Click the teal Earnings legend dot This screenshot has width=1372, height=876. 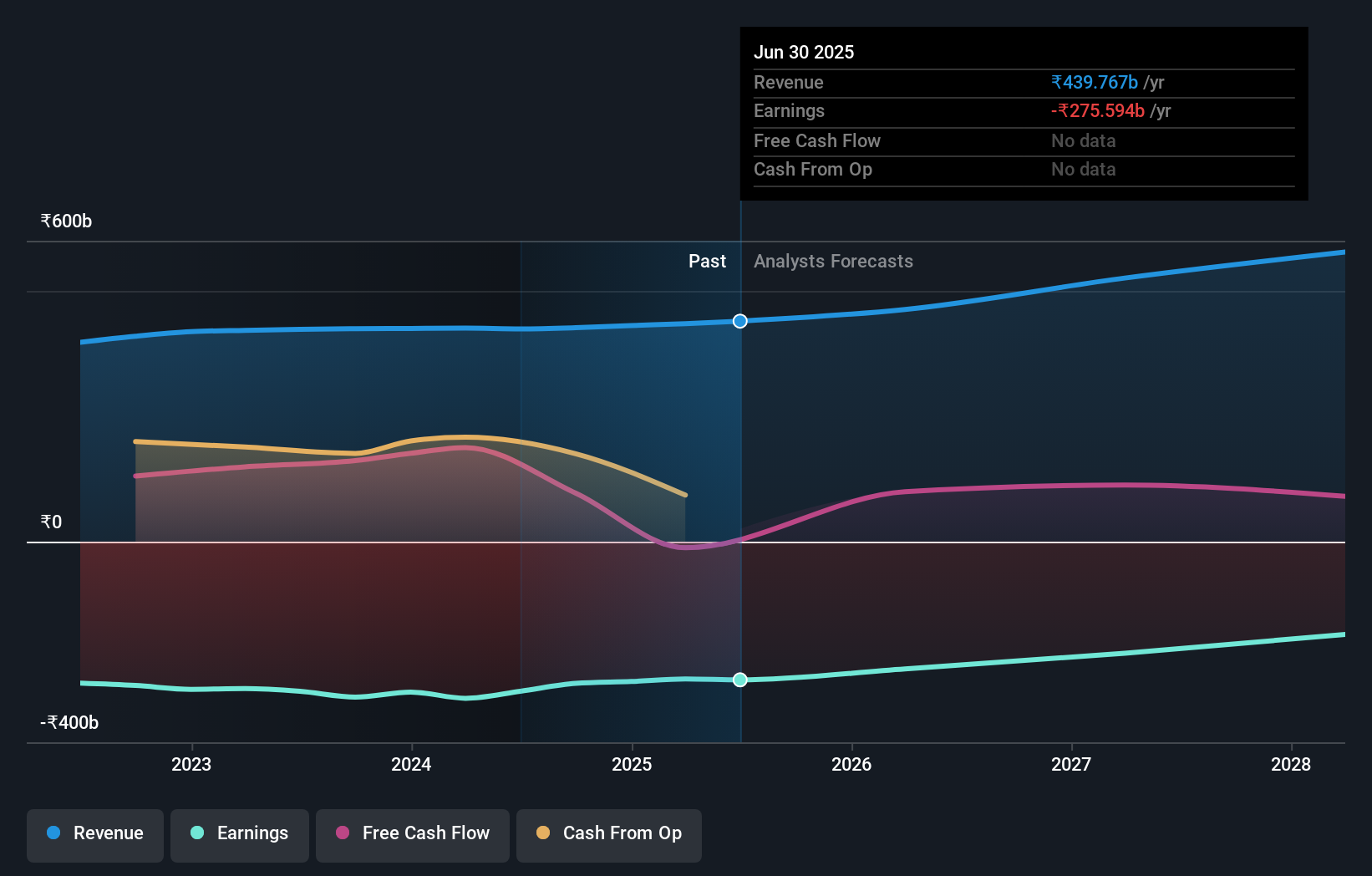click(196, 833)
